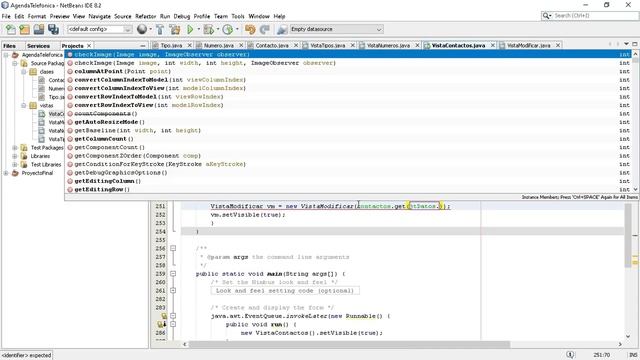Select getAutoResizeMode() suggestion
The image size is (640, 360).
[x=349, y=122]
